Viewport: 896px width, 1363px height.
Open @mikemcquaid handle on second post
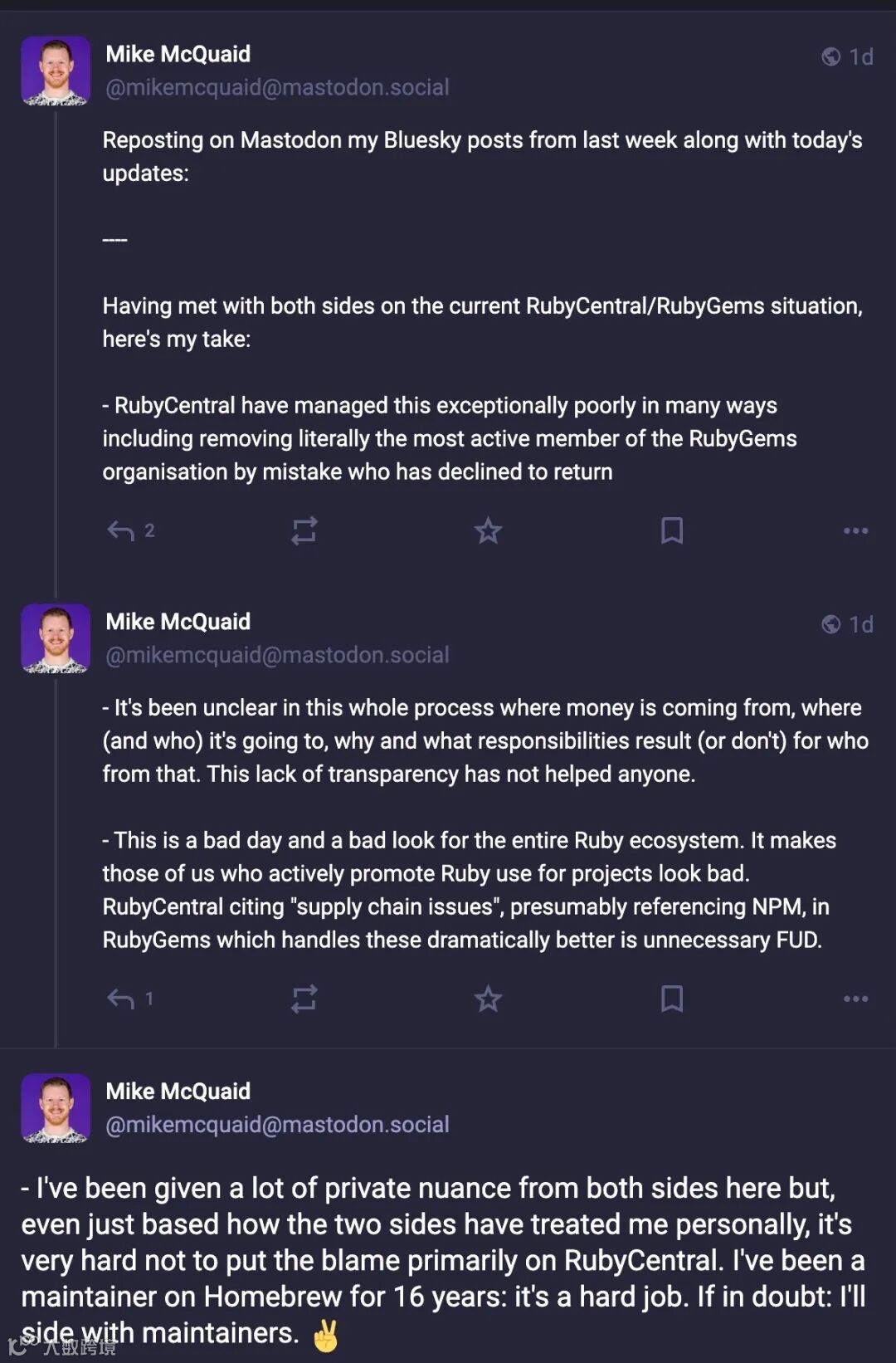[x=277, y=655]
